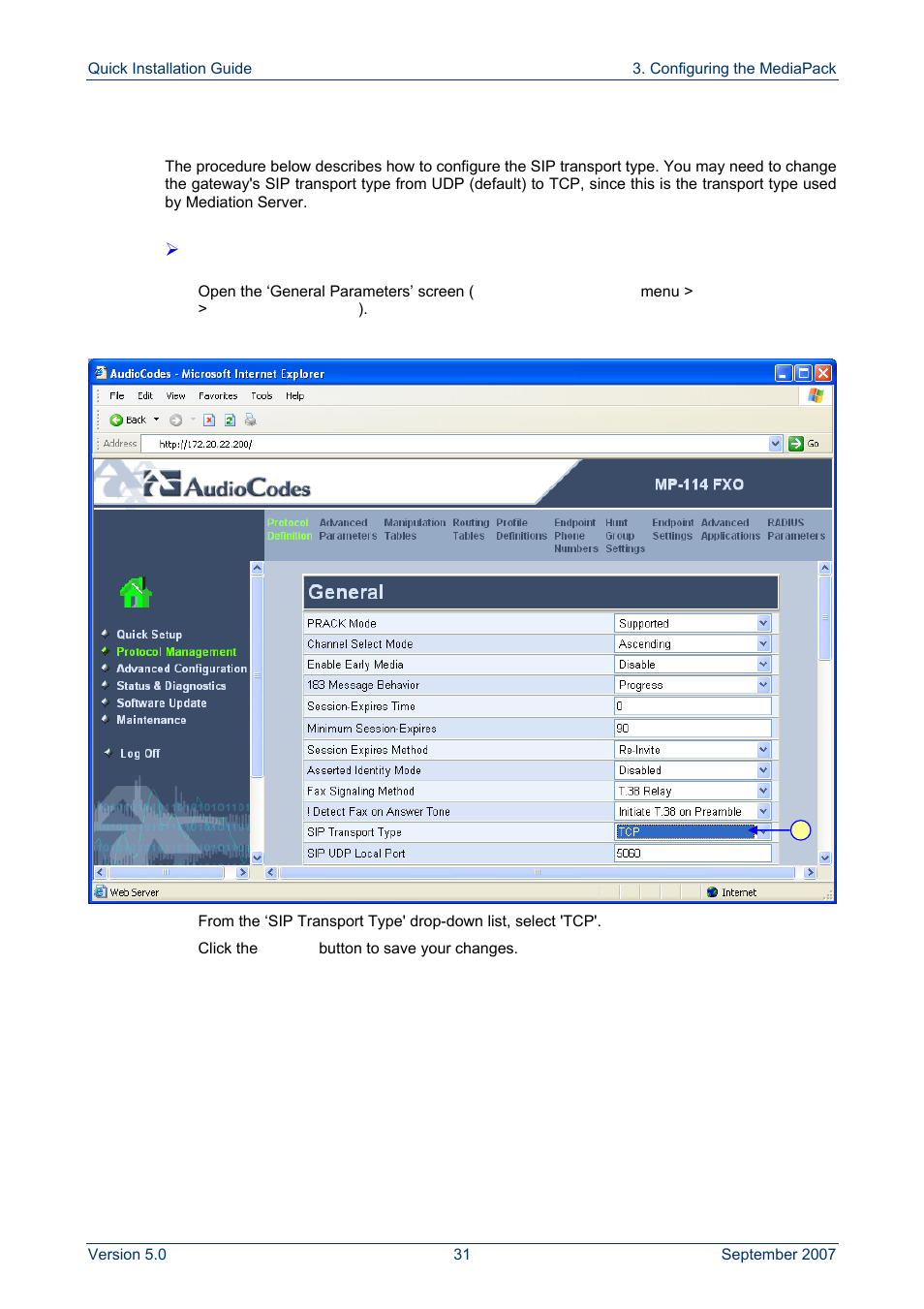Open the PRACK Mode dropdown
The image size is (924, 1309).
763,623
